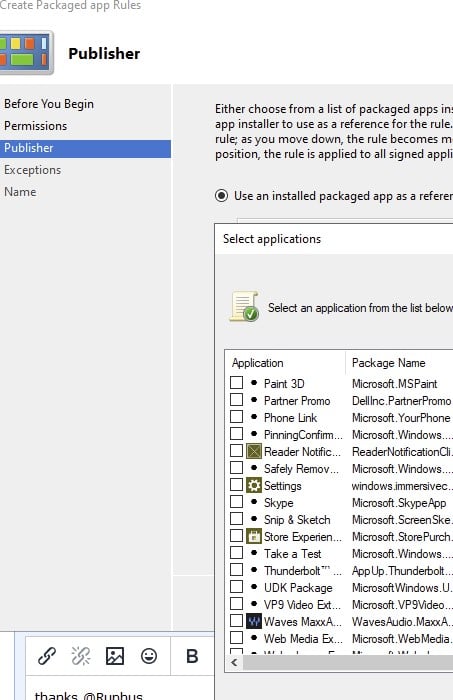Click the Publisher wizard header icon
The width and height of the screenshot is (453, 700).
tap(26, 53)
